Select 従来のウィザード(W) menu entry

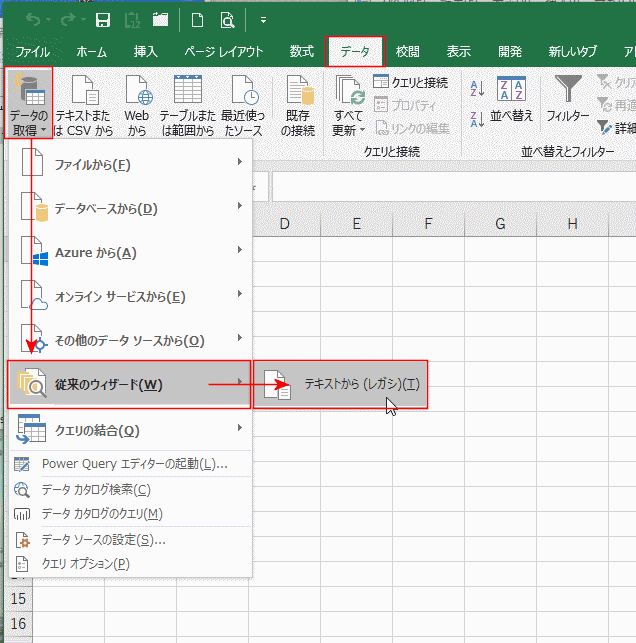point(129,384)
